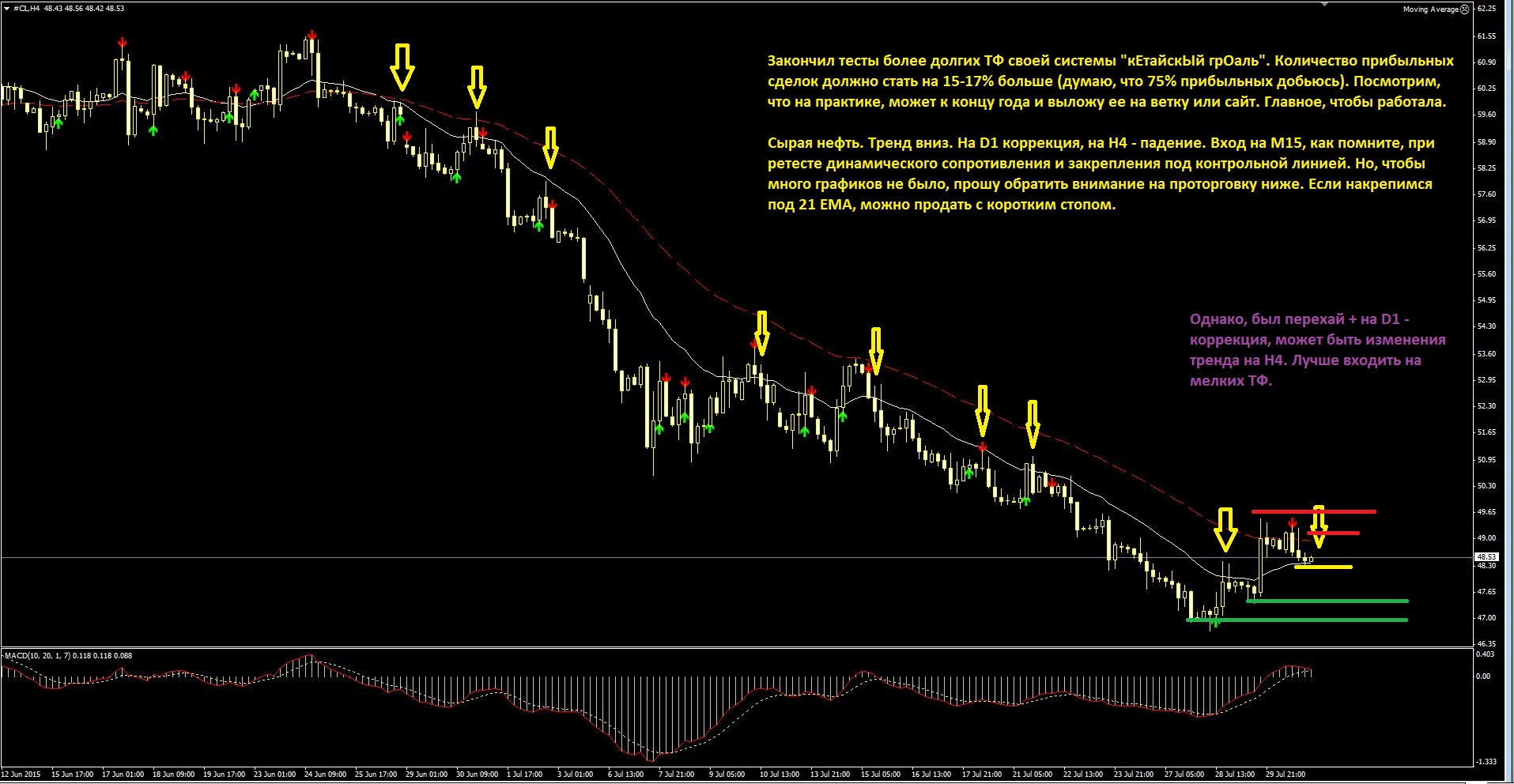Click the 62.25 price scale value

[x=1486, y=9]
